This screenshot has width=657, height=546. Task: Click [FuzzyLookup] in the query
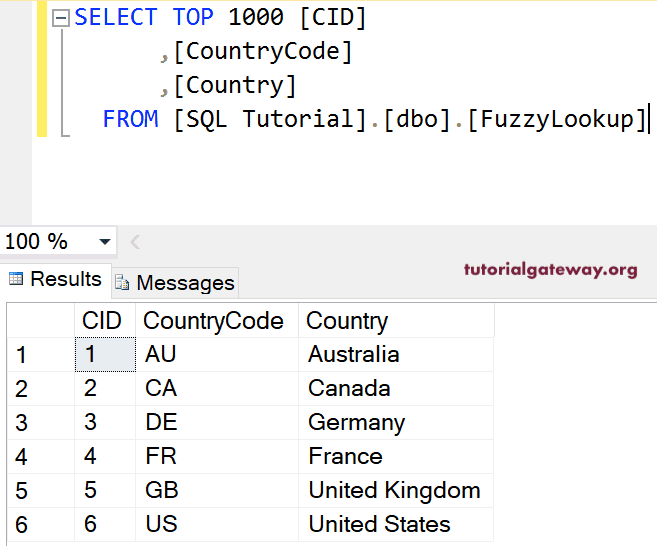(557, 120)
